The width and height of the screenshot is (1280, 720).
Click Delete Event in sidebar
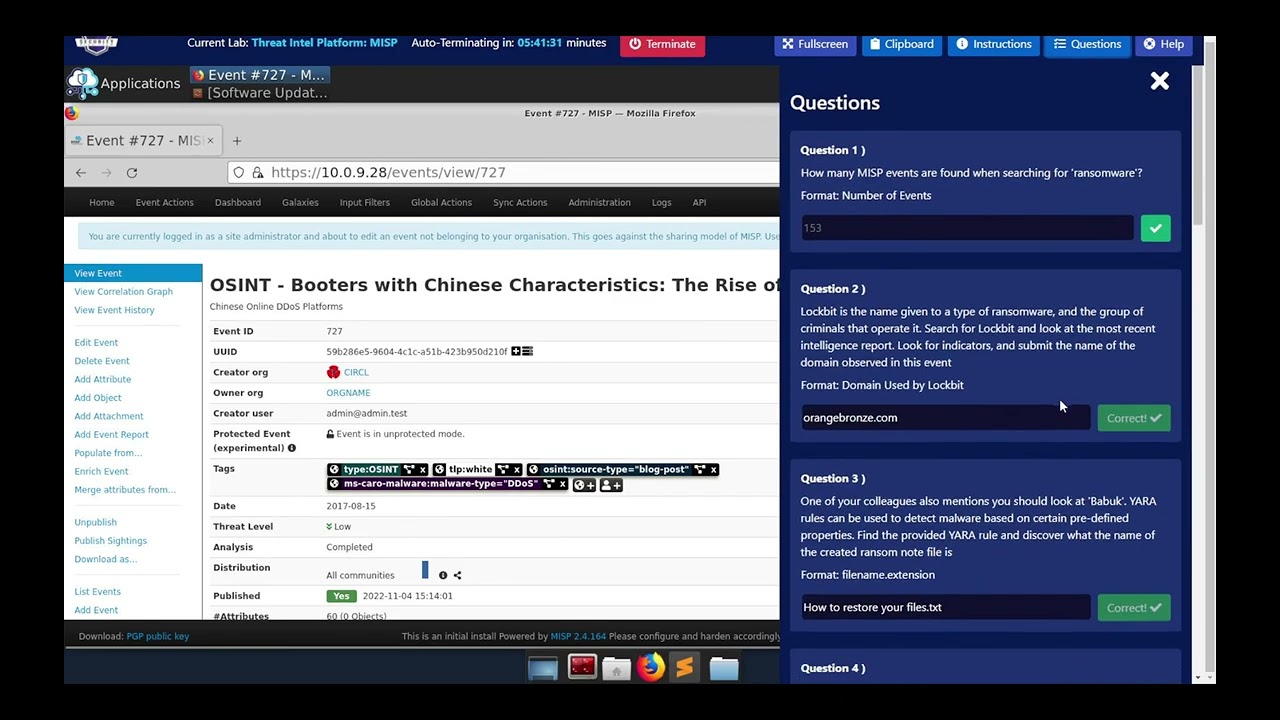[102, 361]
